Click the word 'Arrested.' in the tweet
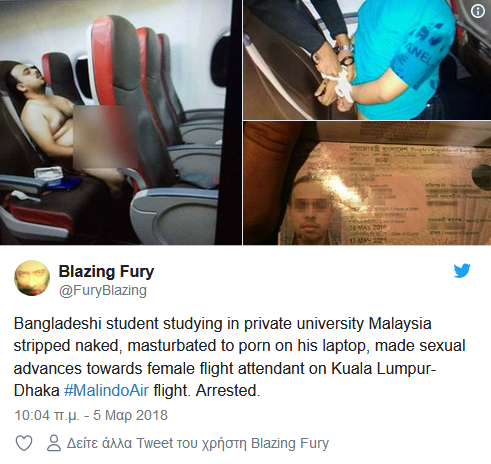Viewport: 491px width, 464px height. coord(228,390)
